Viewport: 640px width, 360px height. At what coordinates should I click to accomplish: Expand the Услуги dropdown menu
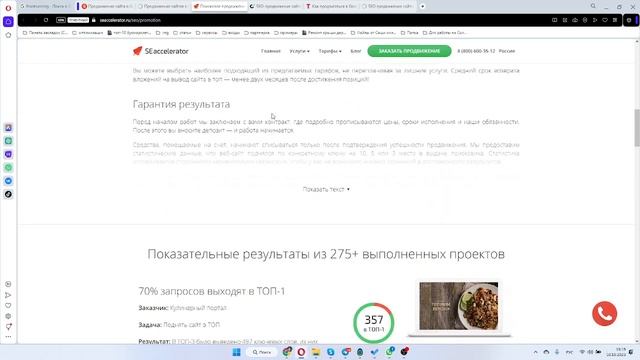point(299,51)
